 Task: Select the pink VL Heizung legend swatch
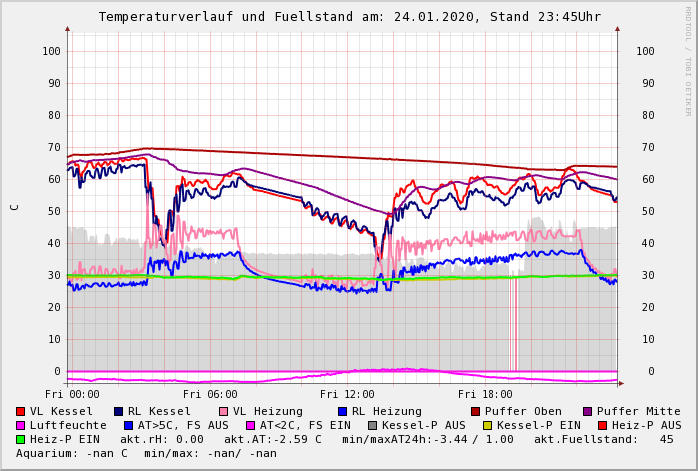click(x=224, y=411)
